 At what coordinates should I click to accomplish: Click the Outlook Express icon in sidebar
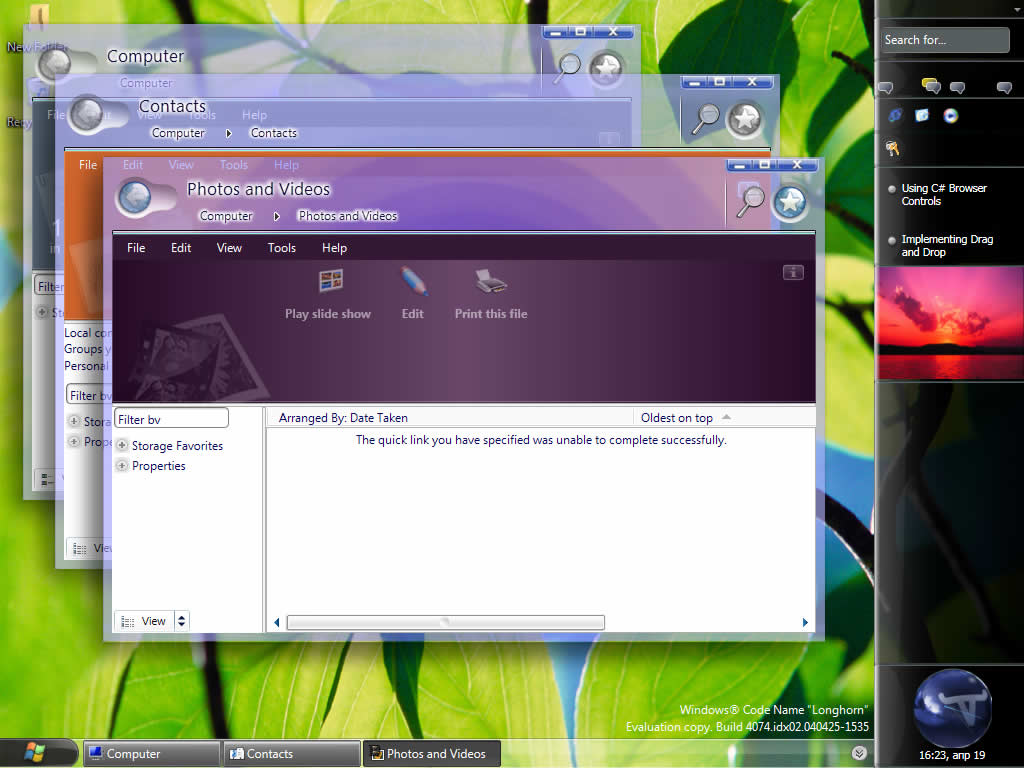coord(922,116)
